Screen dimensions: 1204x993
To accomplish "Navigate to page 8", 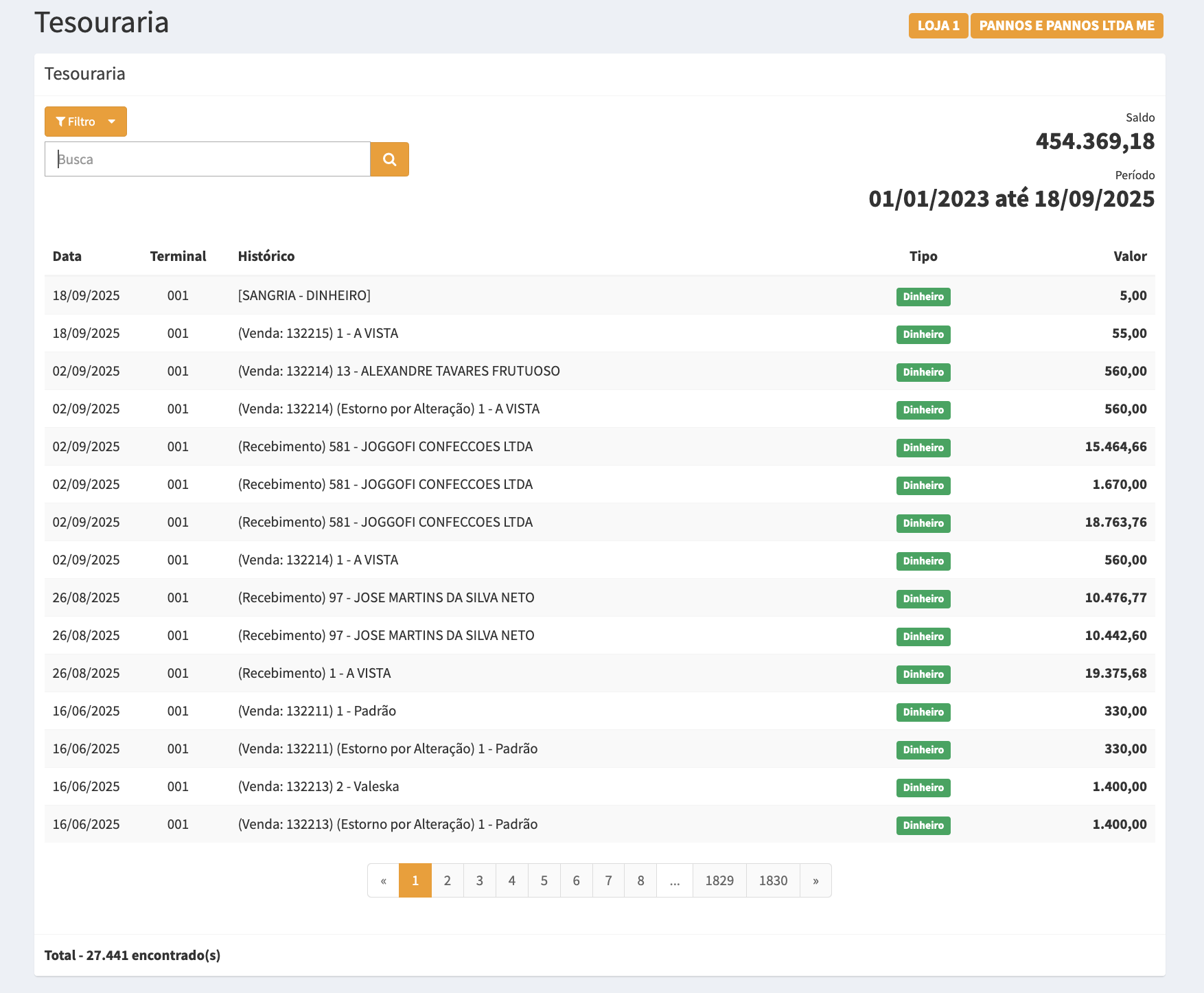I will tap(640, 880).
